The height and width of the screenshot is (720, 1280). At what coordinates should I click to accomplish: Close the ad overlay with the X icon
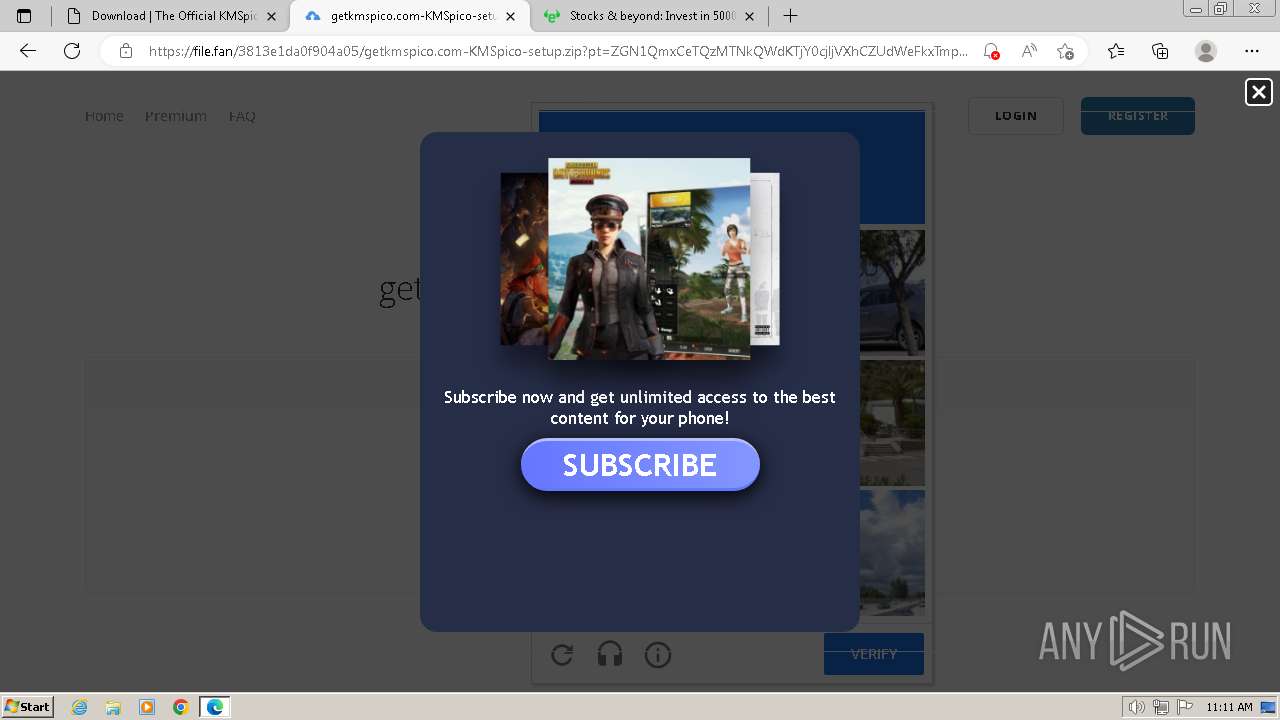pyautogui.click(x=1258, y=92)
